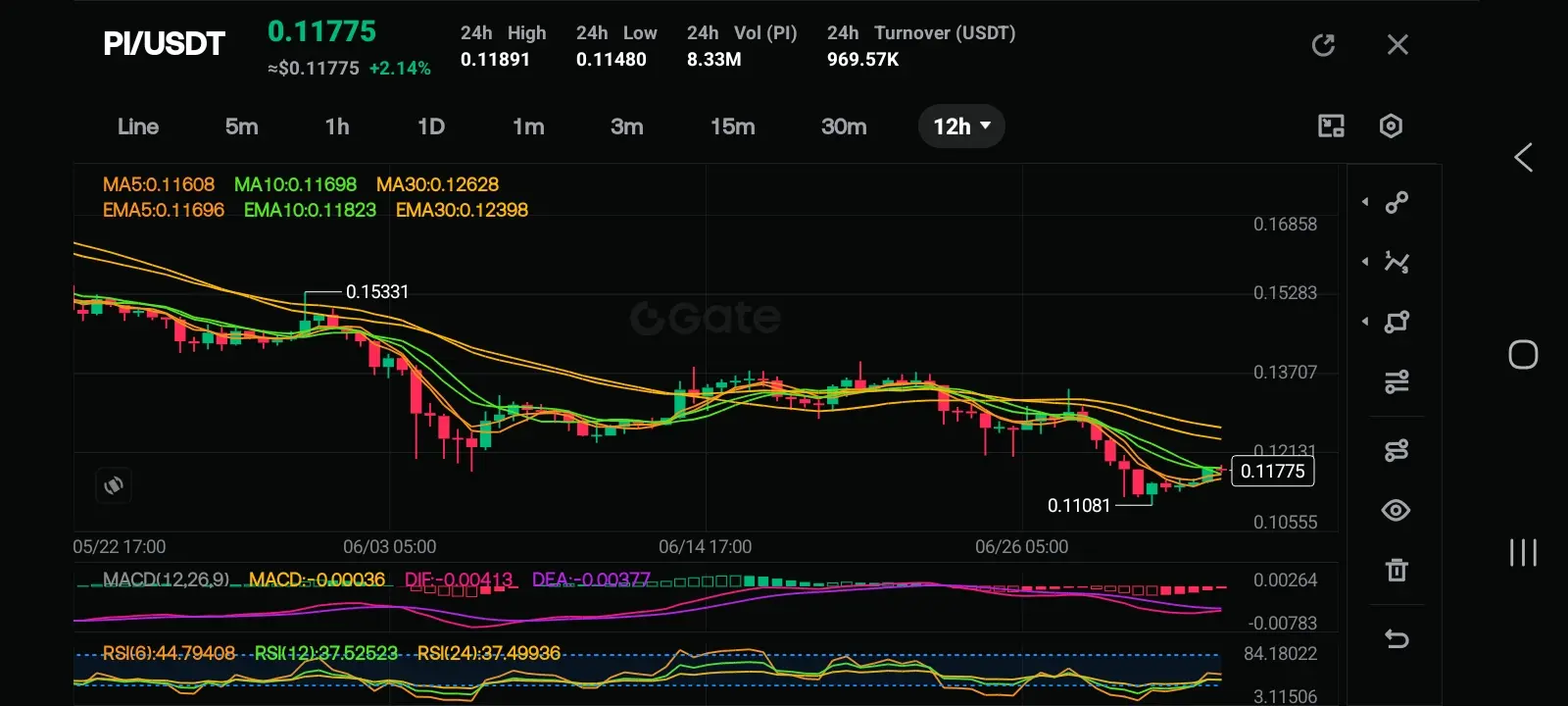Select the rectangle shape drawing tool
The image size is (1568, 706).
click(x=1396, y=322)
